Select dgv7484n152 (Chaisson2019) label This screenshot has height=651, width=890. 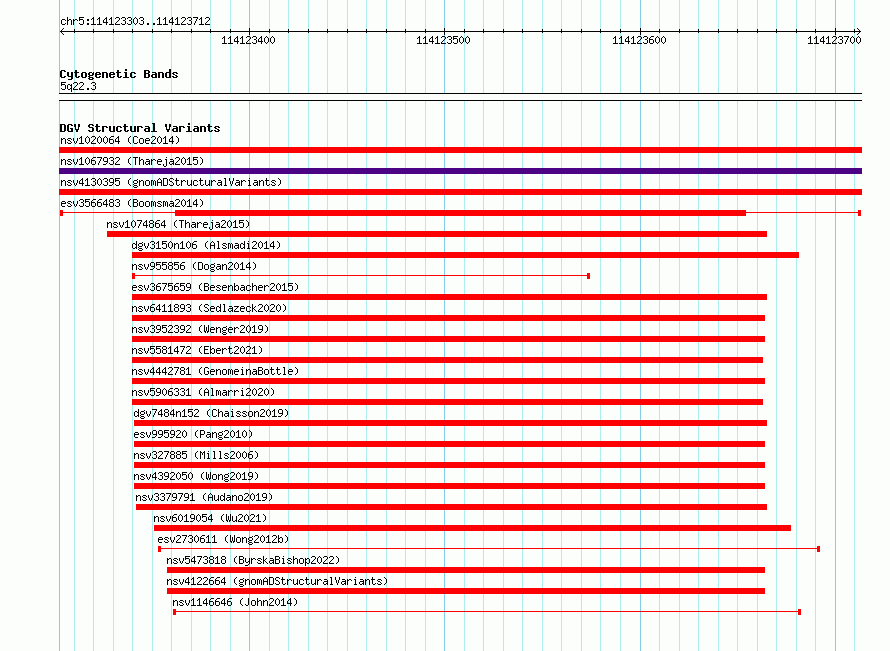[211, 413]
